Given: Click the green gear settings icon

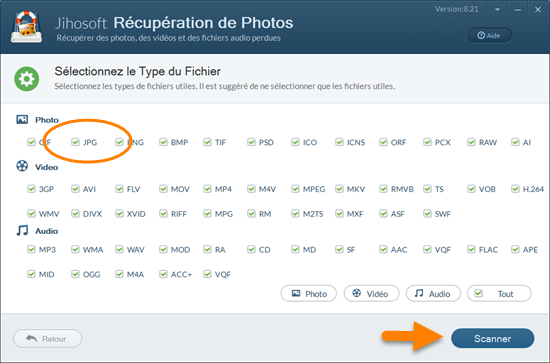Looking at the screenshot, I should (x=27, y=79).
